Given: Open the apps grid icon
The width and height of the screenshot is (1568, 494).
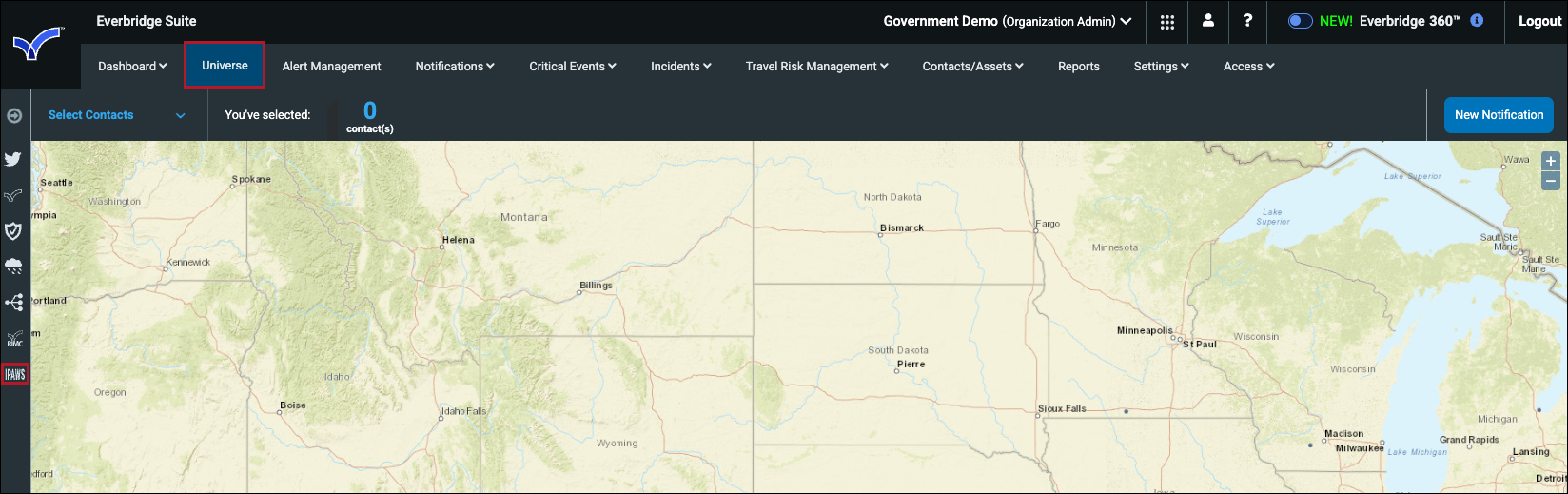Looking at the screenshot, I should click(1167, 21).
